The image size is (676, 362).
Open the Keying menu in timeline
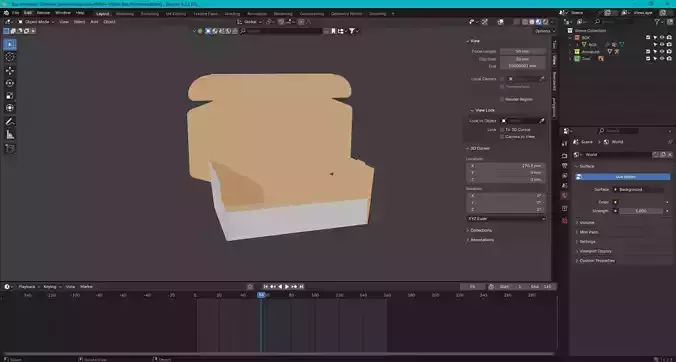pos(51,287)
